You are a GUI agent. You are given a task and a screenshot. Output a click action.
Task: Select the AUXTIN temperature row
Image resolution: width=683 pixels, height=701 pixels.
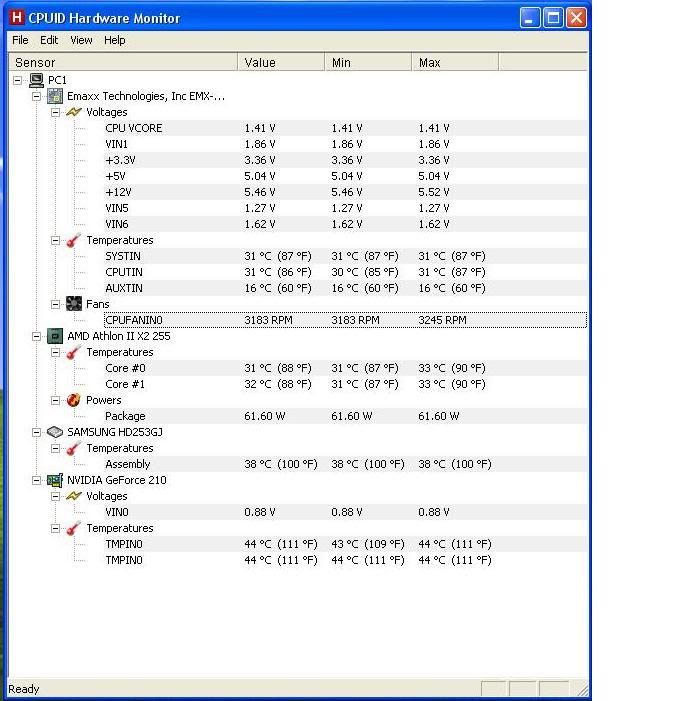(345, 288)
